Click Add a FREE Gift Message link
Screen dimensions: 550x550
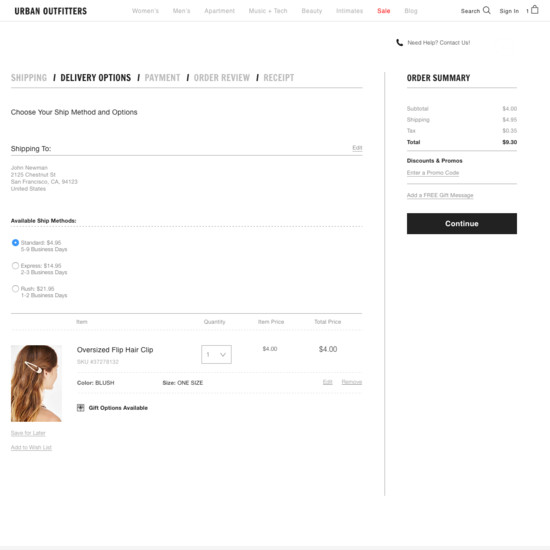(440, 195)
